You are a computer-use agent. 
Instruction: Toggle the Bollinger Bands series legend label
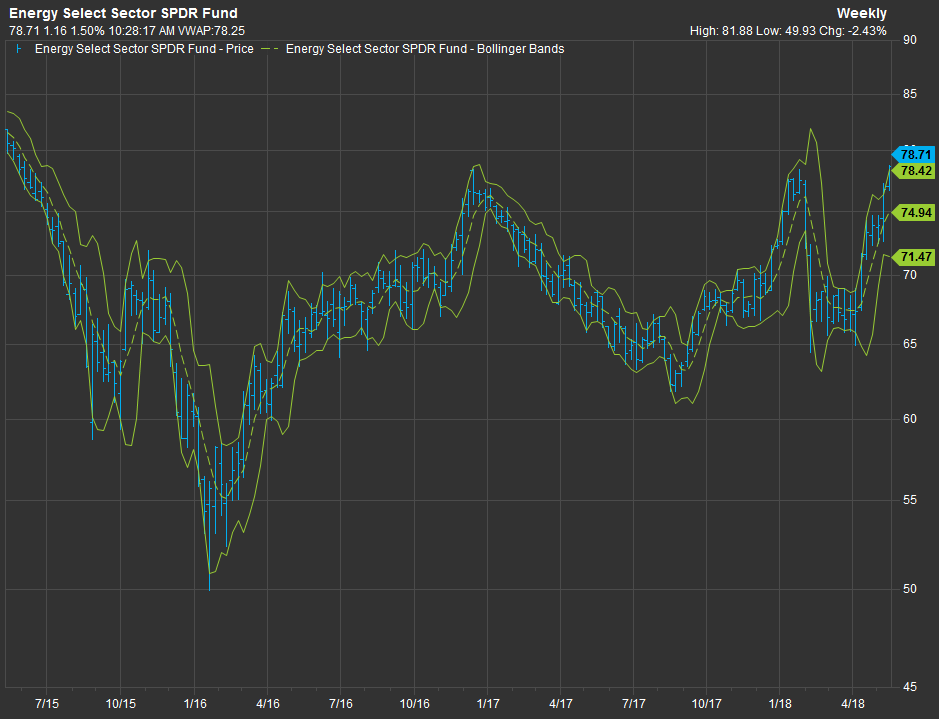425,49
